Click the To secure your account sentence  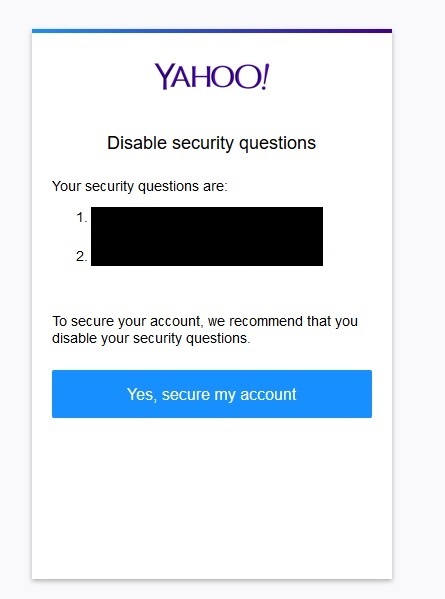pos(205,329)
